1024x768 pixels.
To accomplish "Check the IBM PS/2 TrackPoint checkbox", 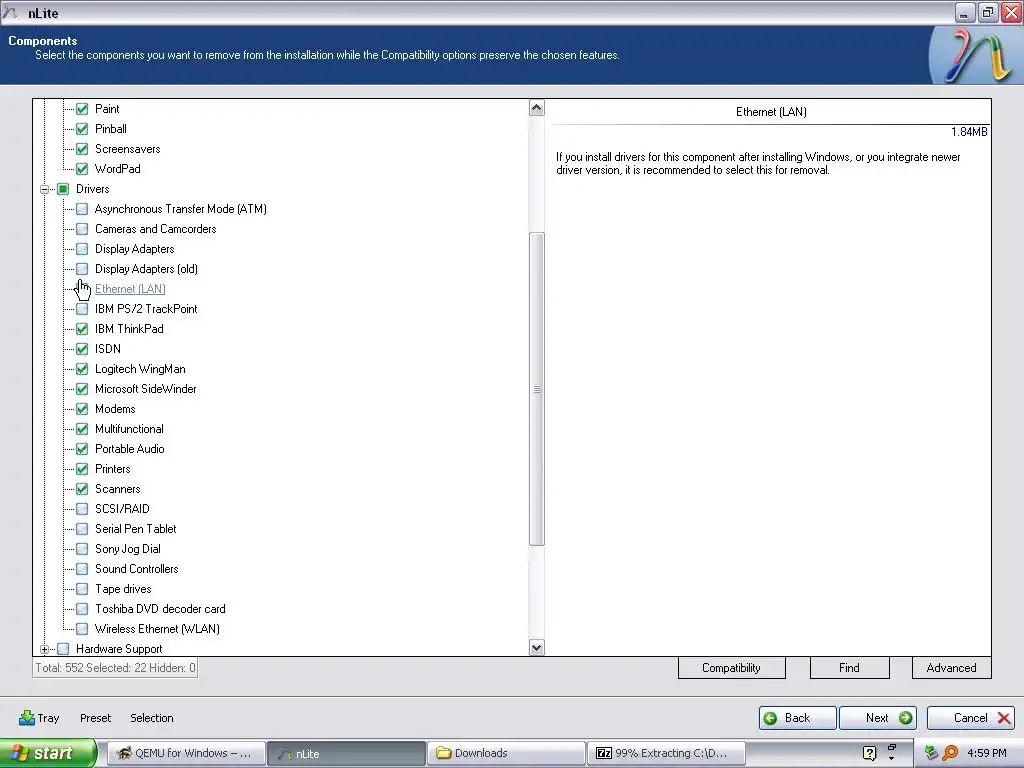I will click(x=82, y=309).
